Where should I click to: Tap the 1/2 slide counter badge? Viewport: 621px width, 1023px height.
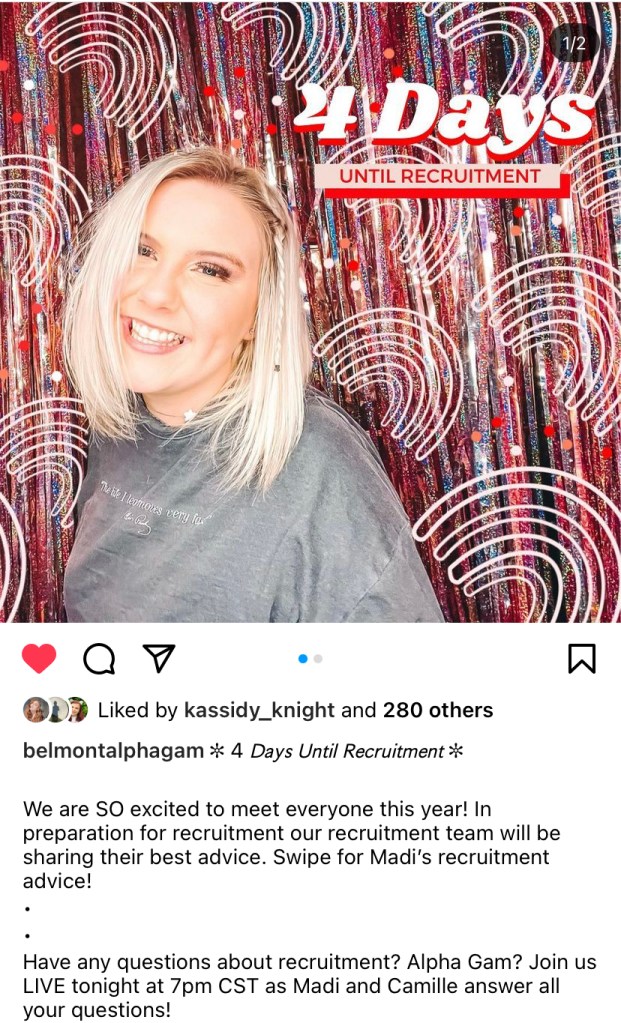click(x=573, y=43)
